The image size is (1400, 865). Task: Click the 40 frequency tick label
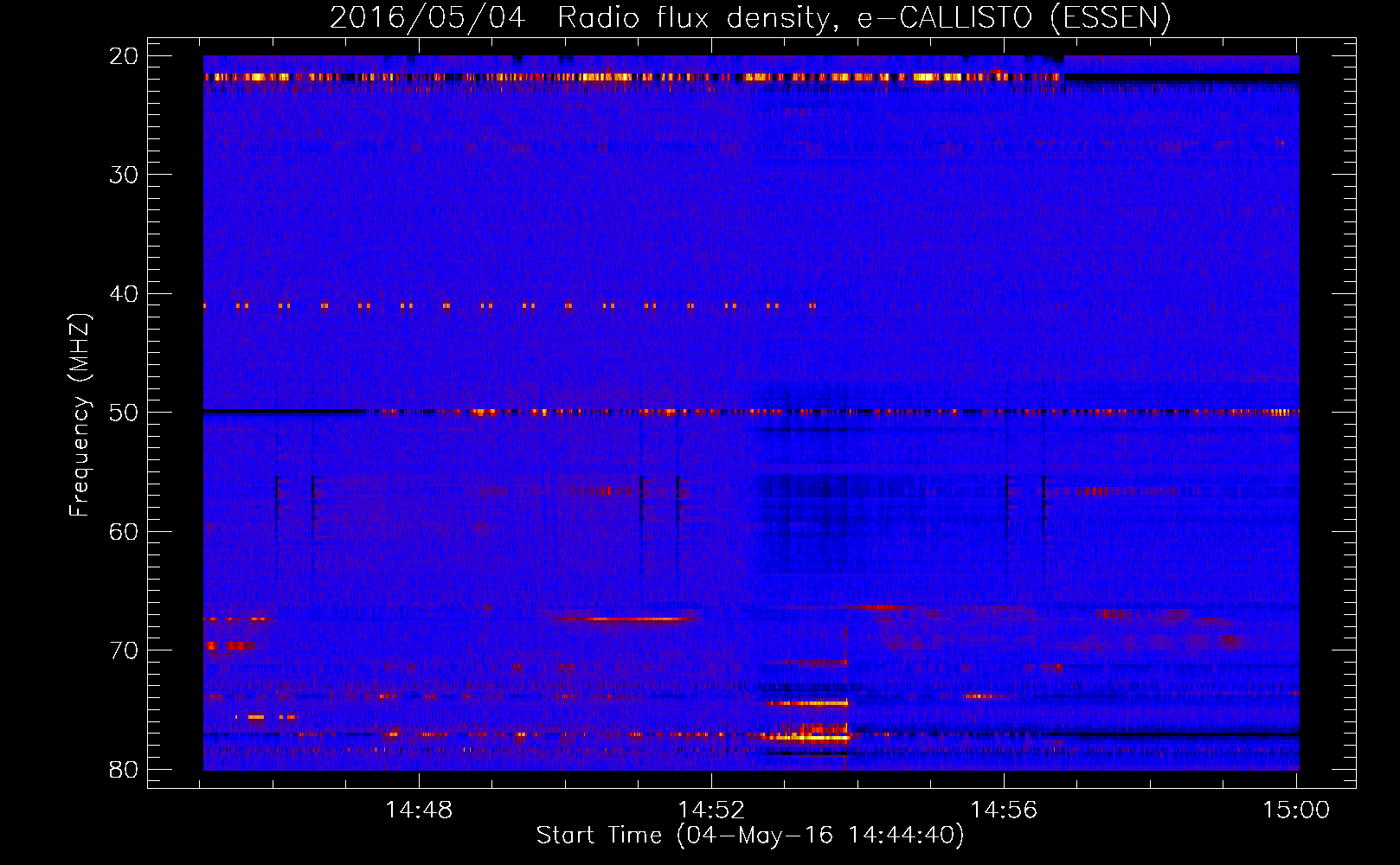click(x=124, y=294)
